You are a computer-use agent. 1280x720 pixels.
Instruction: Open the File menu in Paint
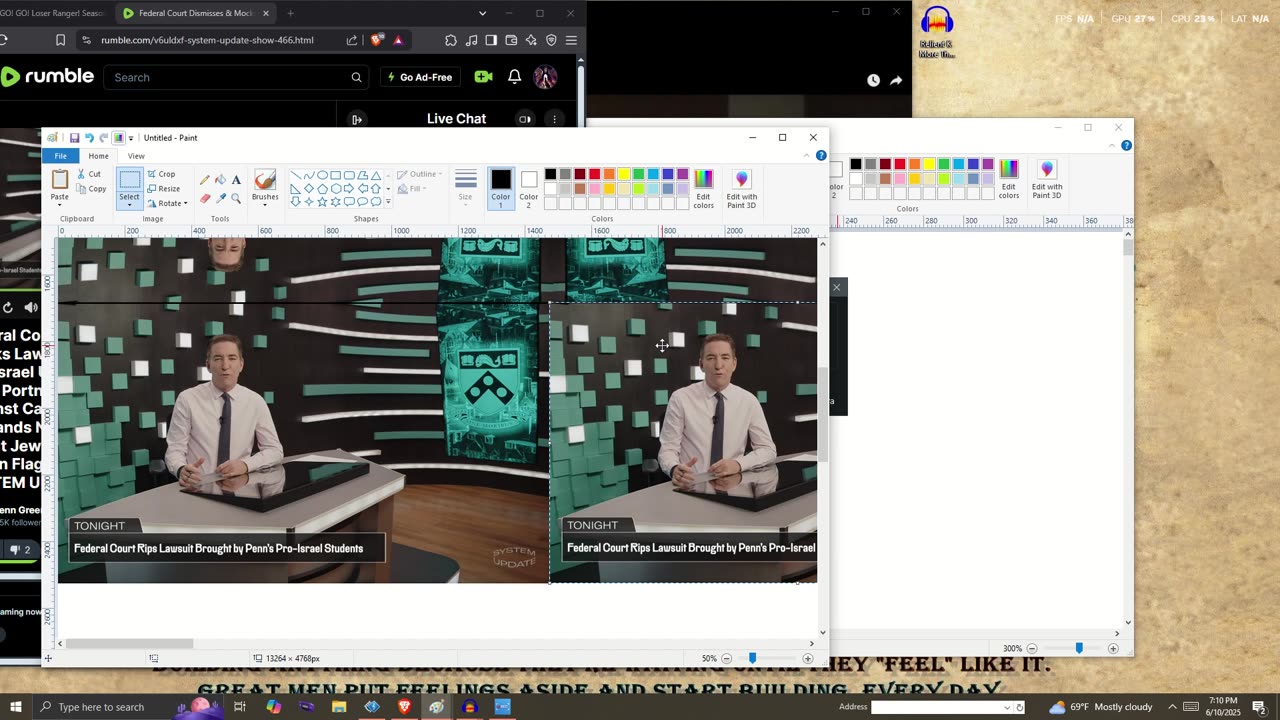pos(61,156)
